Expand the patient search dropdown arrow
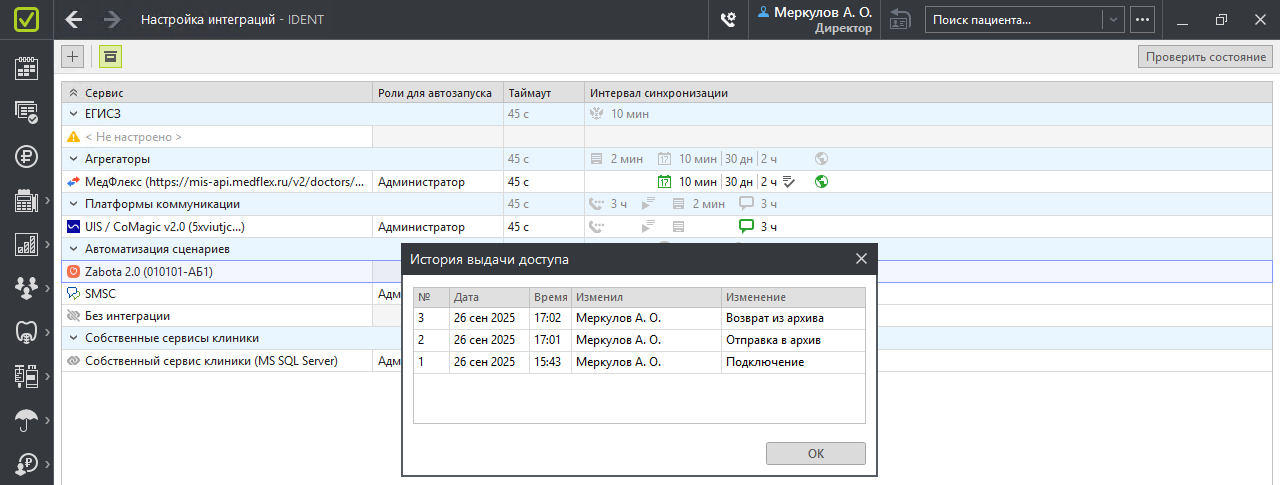Screen dimensions: 1280x485 [1114, 20]
